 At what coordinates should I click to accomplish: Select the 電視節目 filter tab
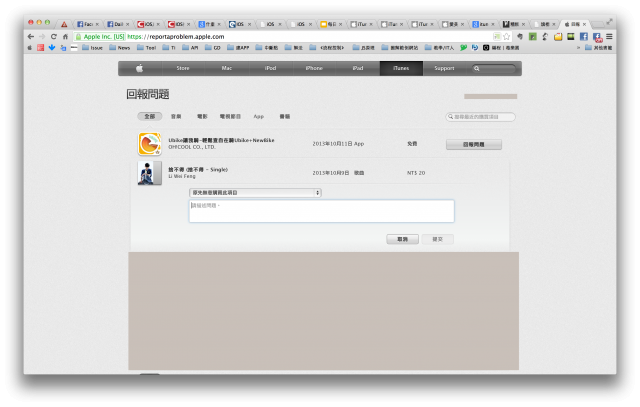coord(230,116)
